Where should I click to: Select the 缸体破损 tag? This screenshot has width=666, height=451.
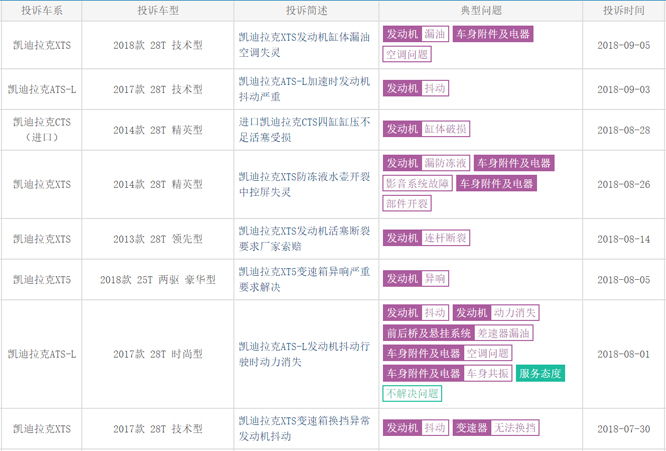tap(445, 129)
